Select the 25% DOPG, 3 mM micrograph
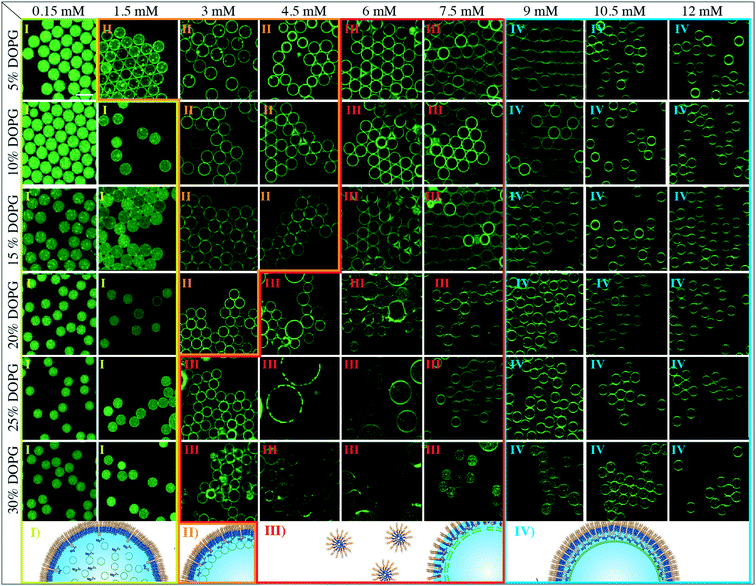Screen dimensions: 756x586 pyautogui.click(x=218, y=398)
